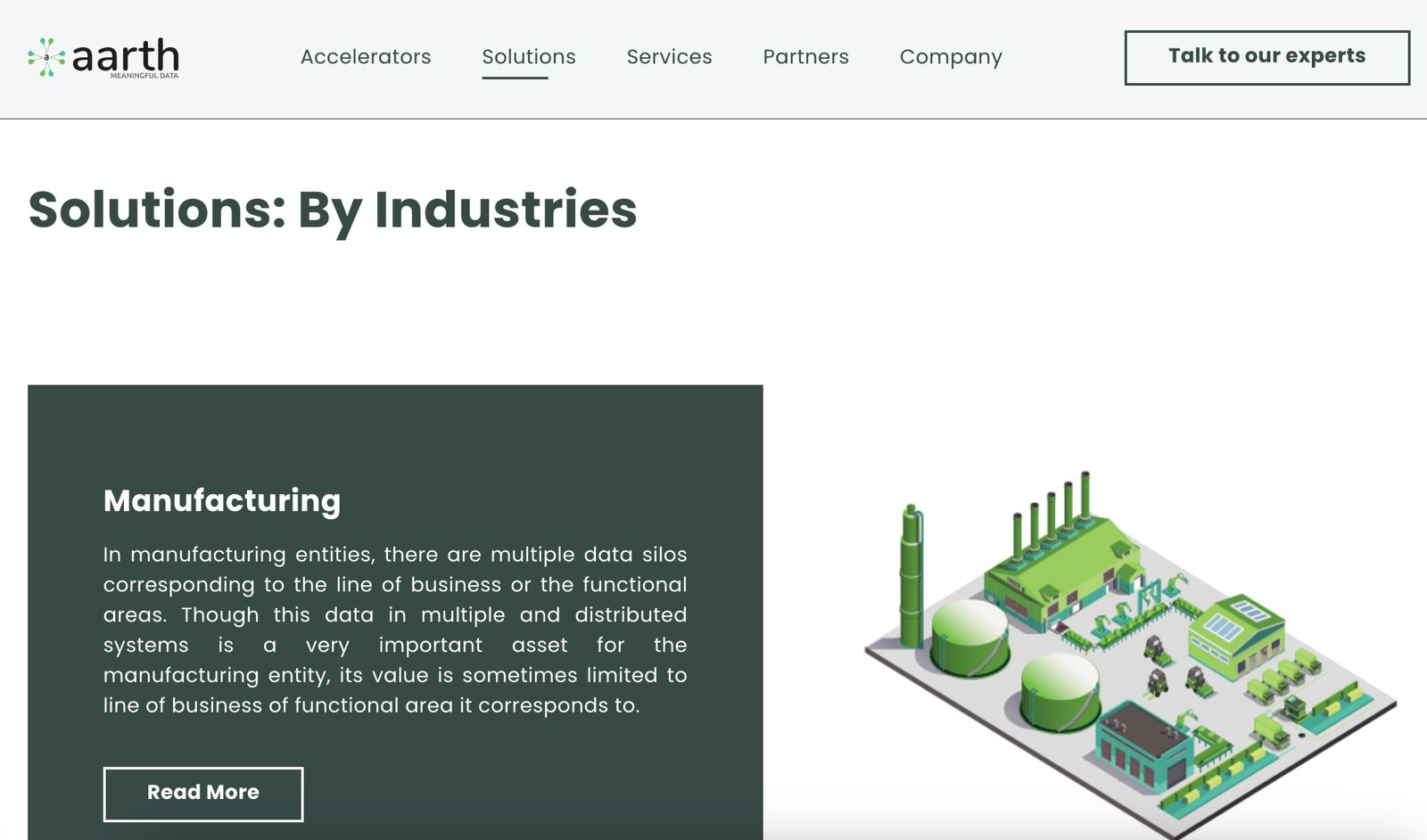Click the aarth wordmark text

(125, 55)
